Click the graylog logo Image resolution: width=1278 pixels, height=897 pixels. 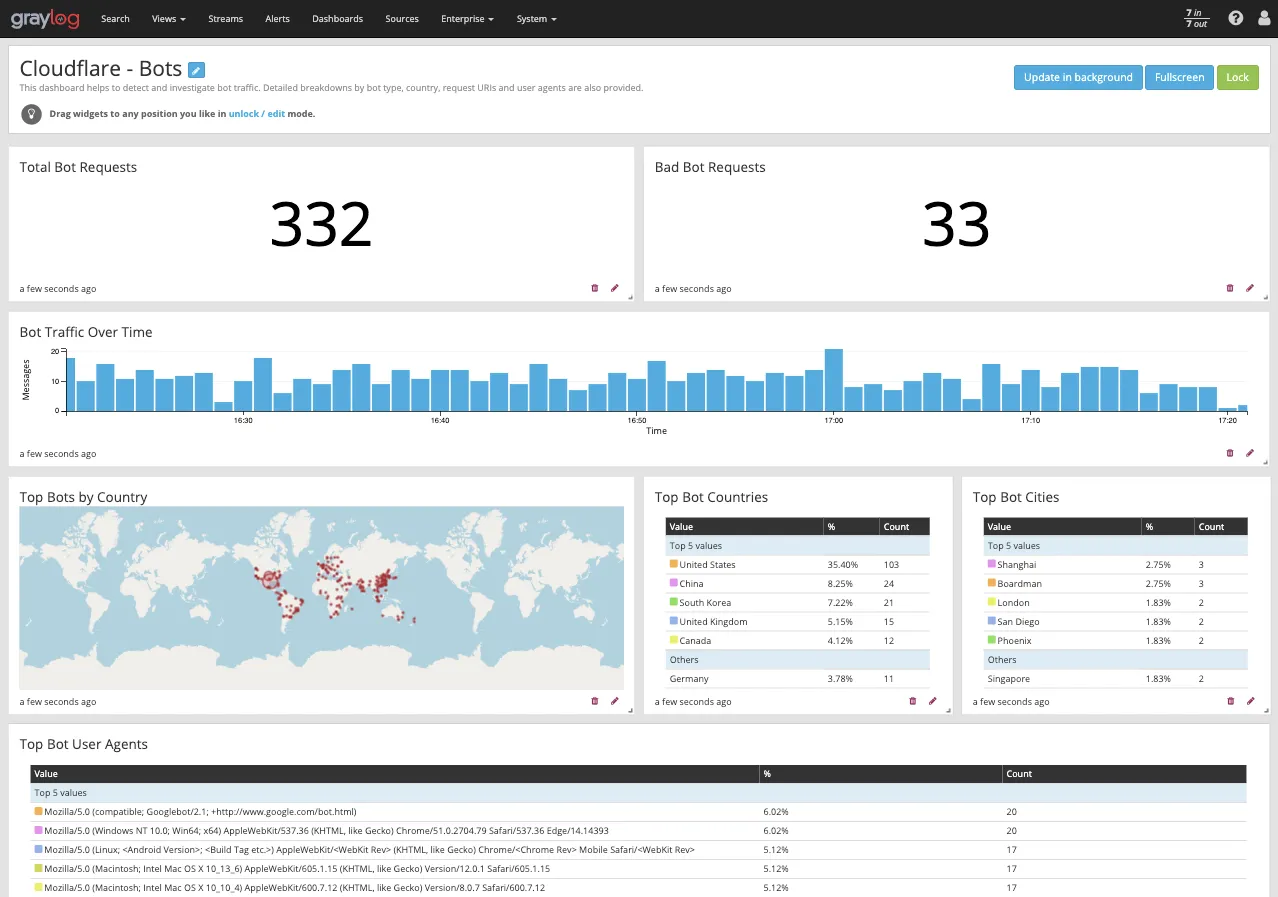tap(45, 18)
